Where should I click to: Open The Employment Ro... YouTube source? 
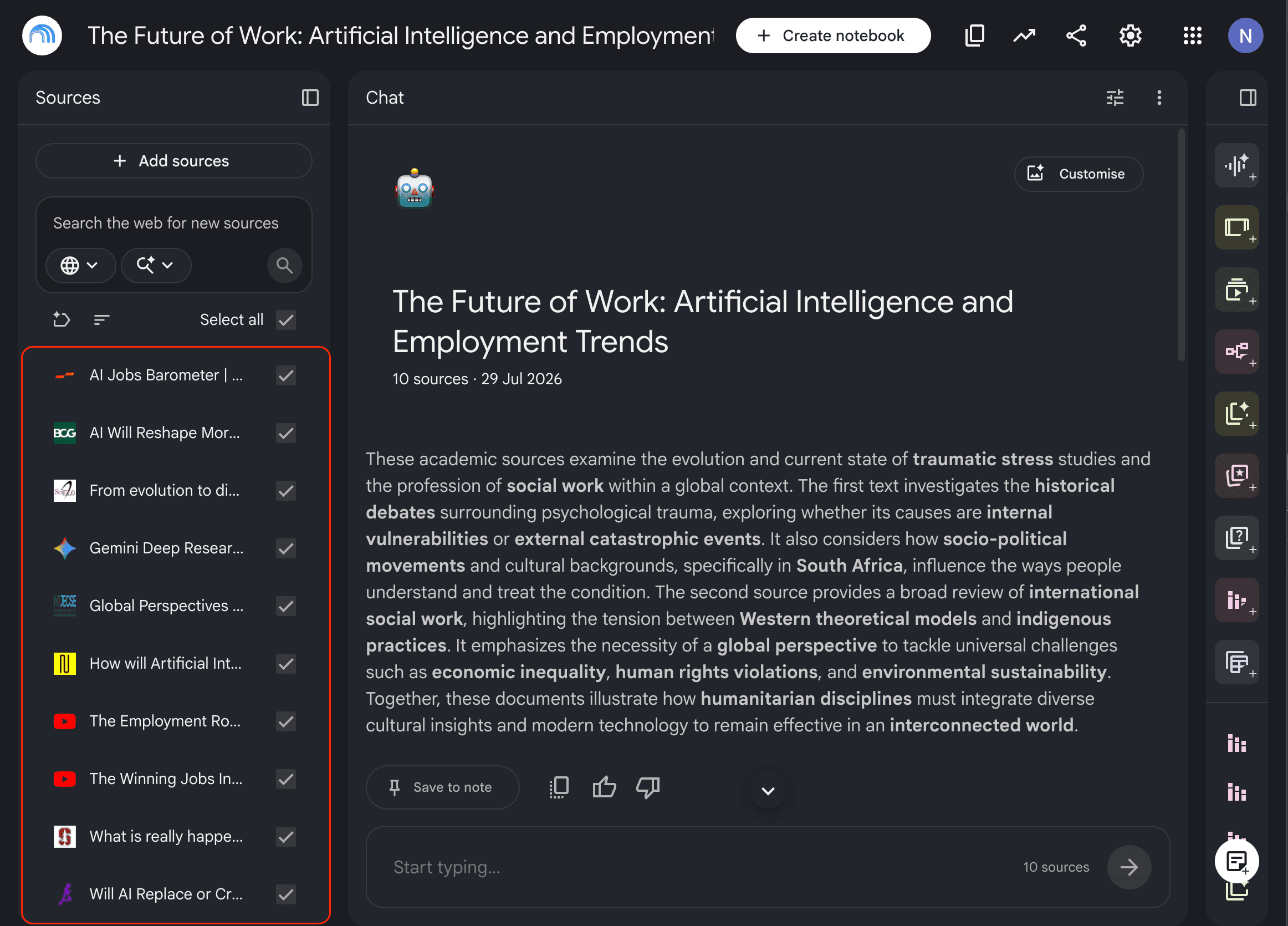165,721
